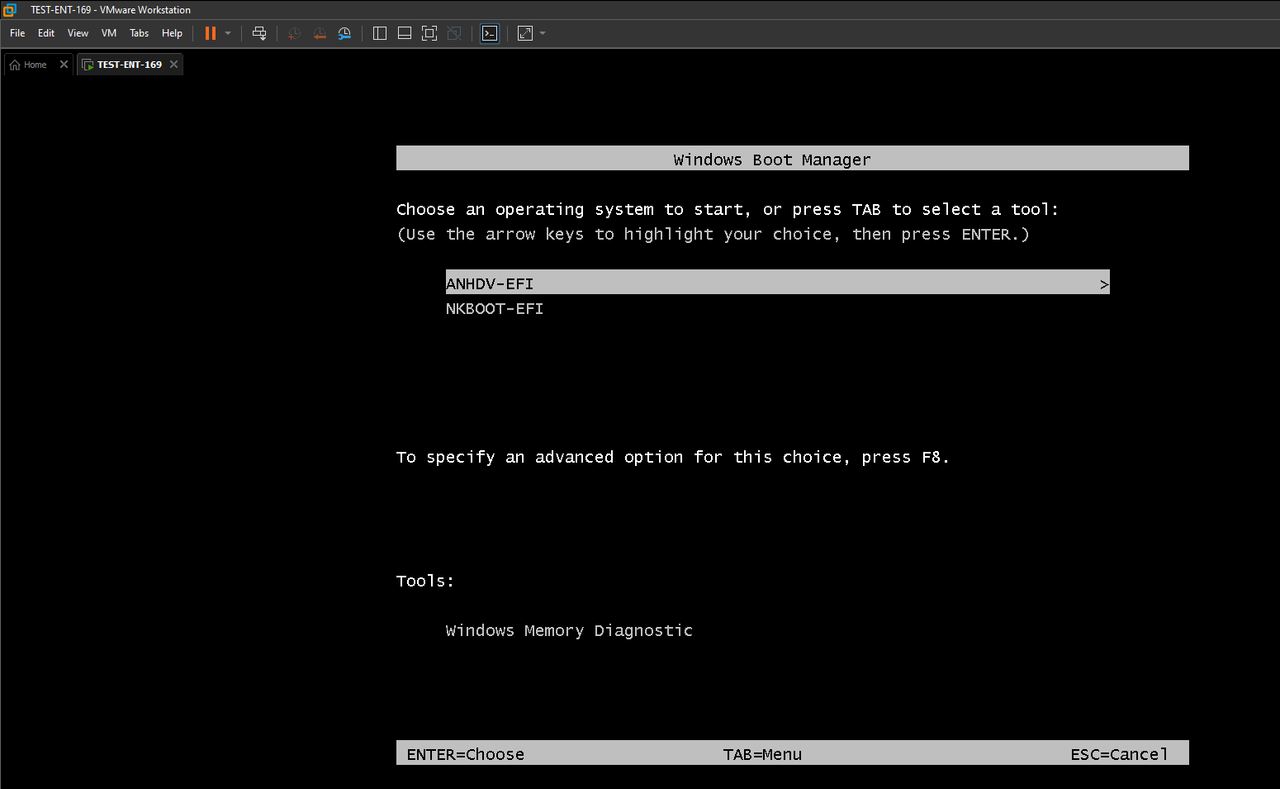Select Windows Memory Diagnostic tool
1280x789 pixels.
(569, 631)
